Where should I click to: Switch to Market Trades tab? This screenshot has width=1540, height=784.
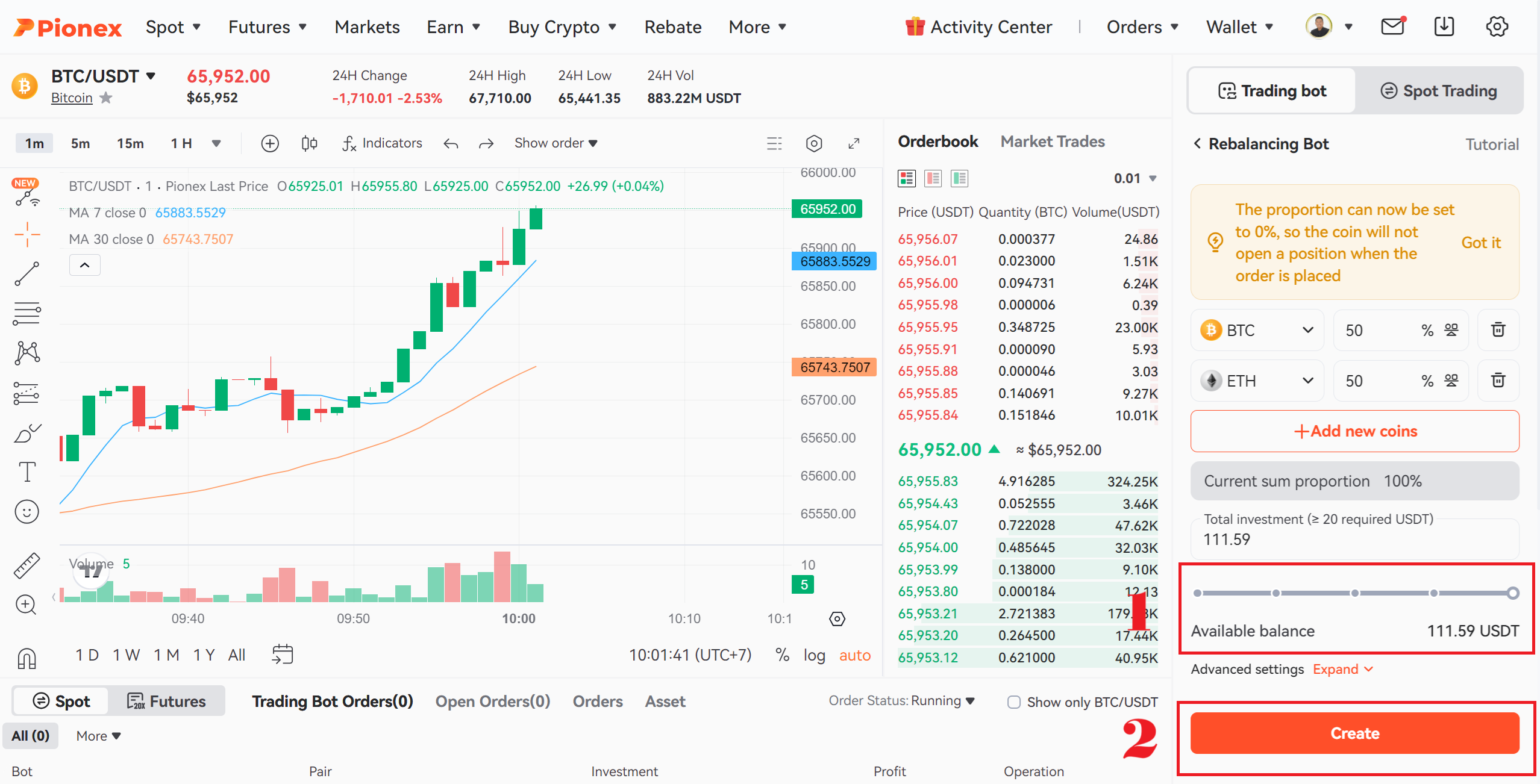pos(1053,142)
